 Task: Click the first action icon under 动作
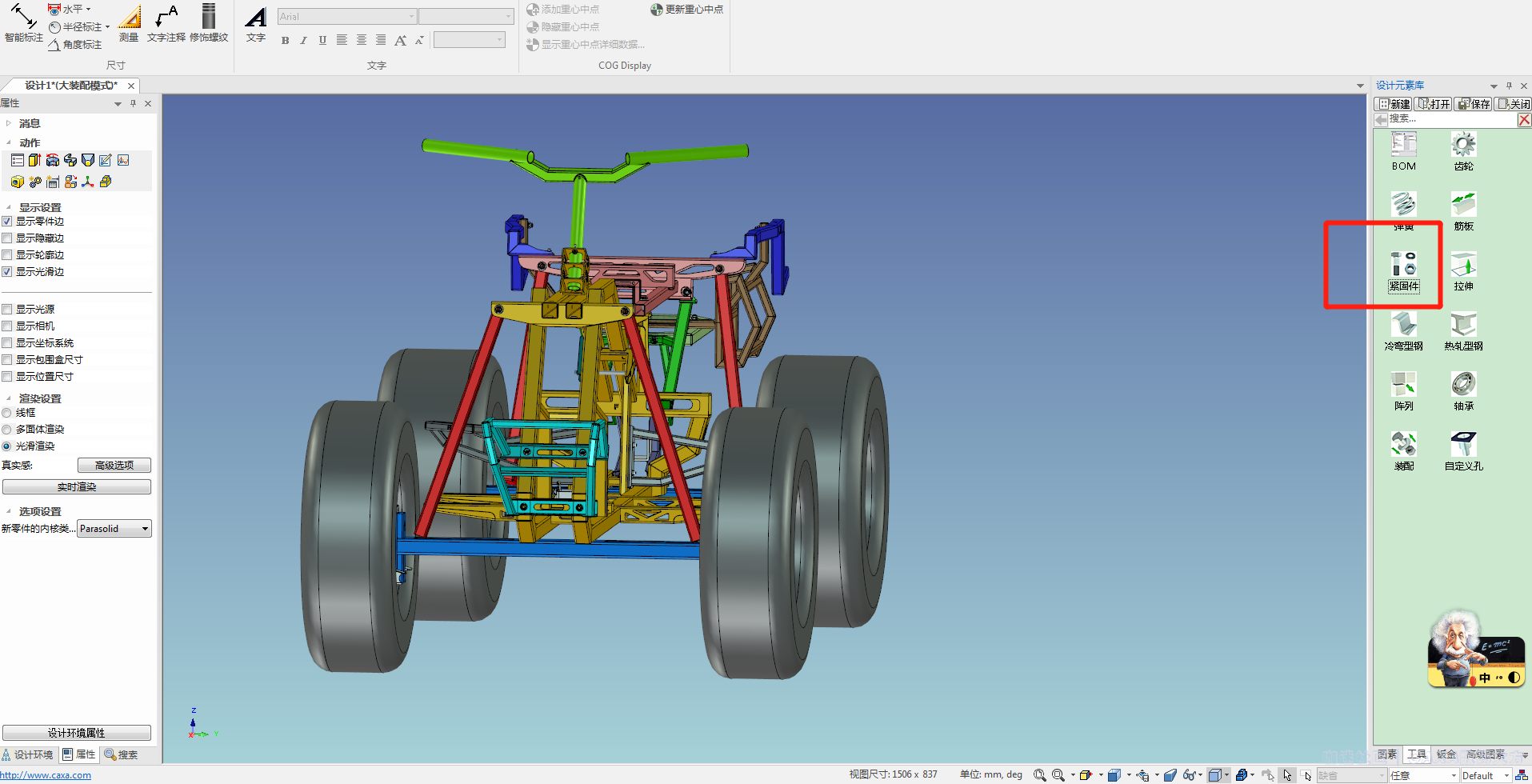18,161
